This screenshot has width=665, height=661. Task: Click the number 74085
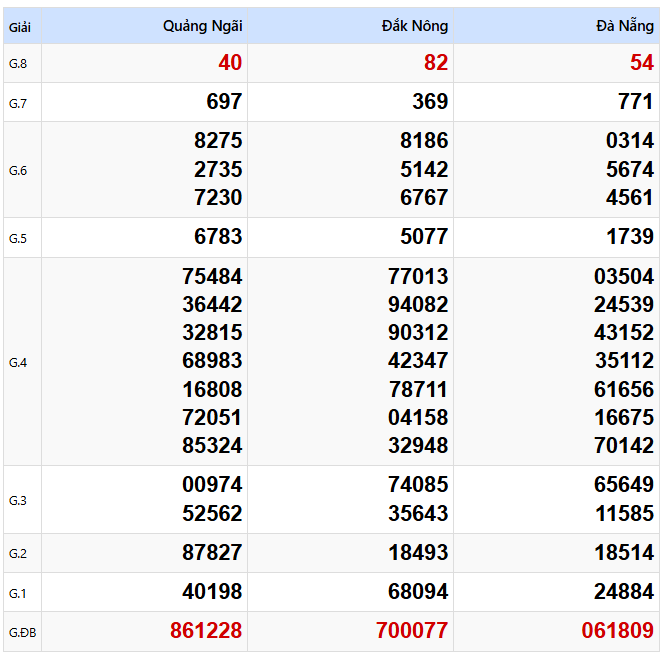click(x=418, y=485)
